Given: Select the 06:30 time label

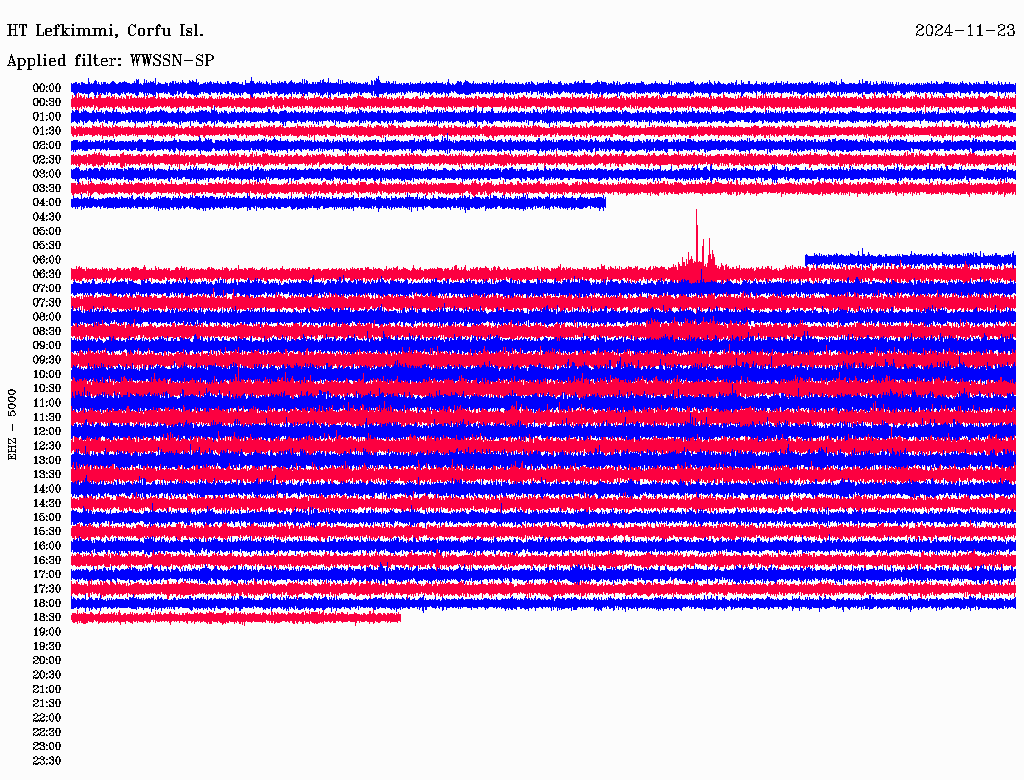Looking at the screenshot, I should (47, 274).
